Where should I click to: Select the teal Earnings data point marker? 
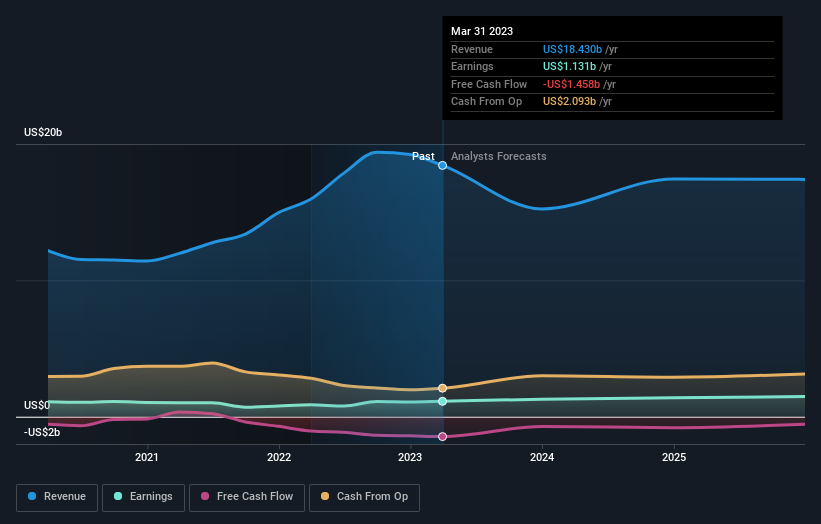click(442, 401)
